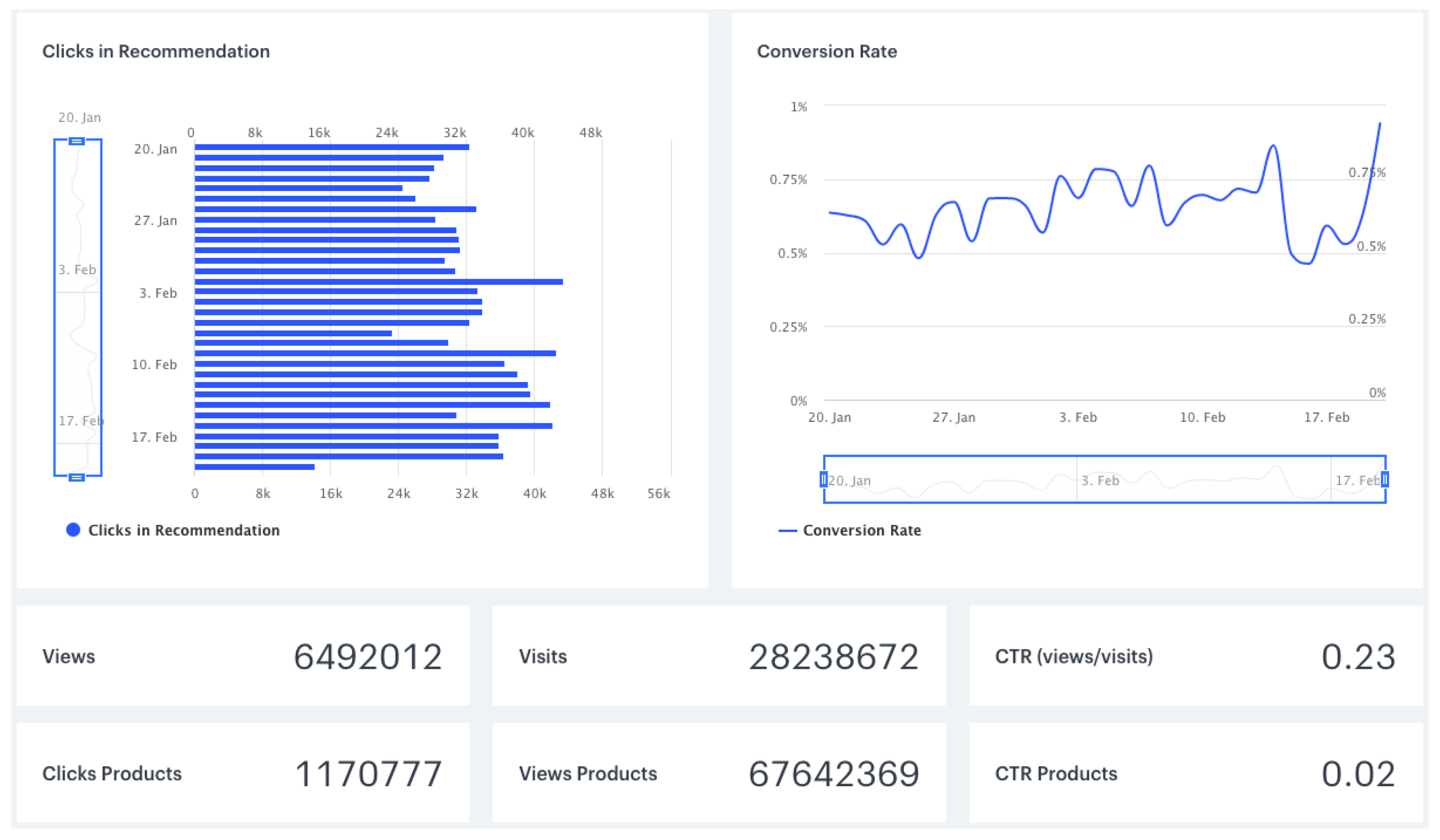Screen dimensions: 1440x840
Task: Select the Views metric value 6492012
Action: (x=368, y=657)
